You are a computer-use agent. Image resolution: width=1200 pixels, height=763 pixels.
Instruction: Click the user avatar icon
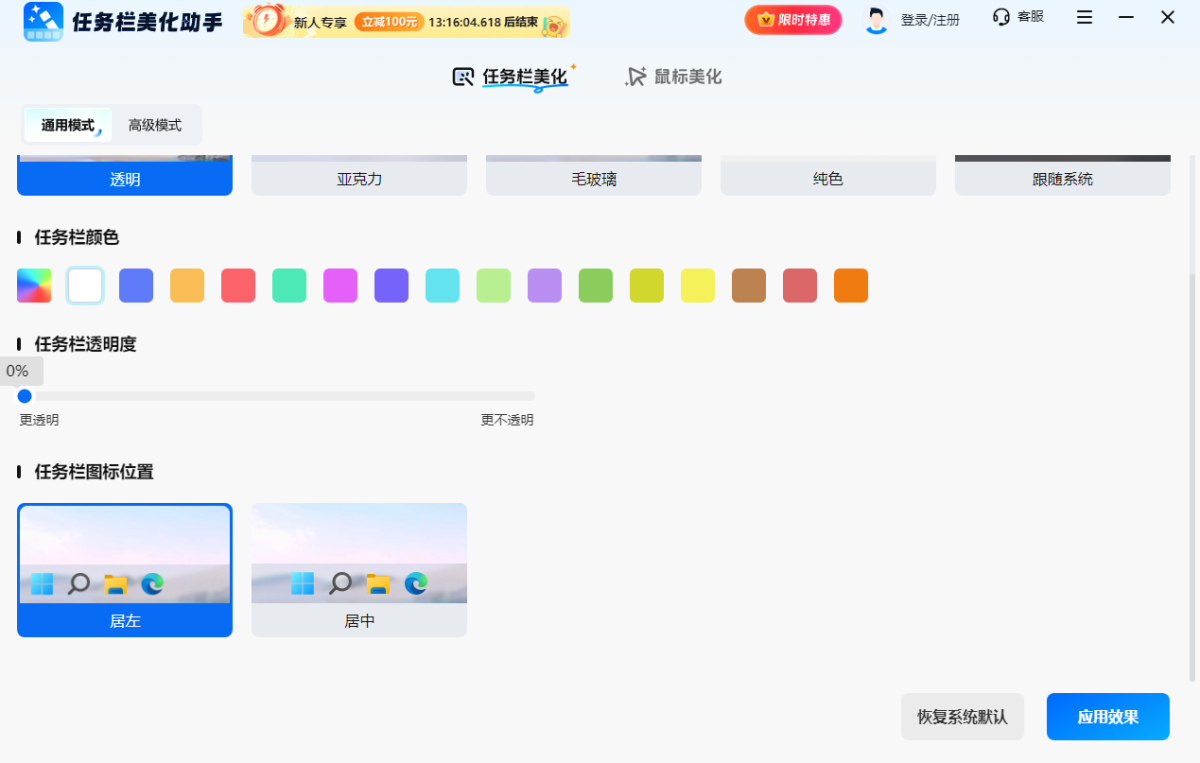point(874,19)
